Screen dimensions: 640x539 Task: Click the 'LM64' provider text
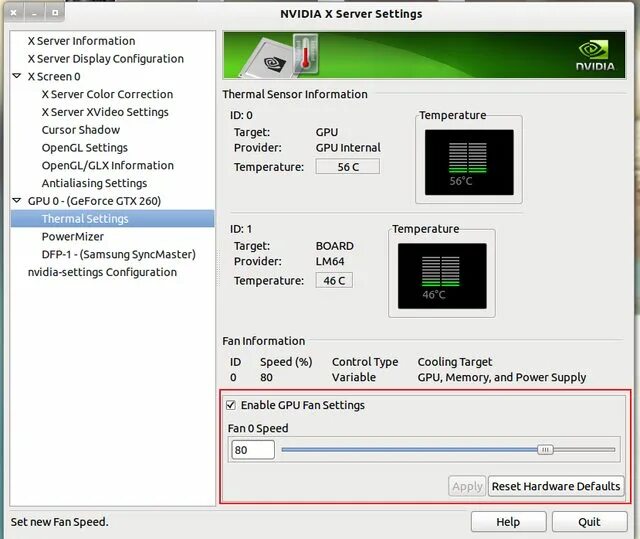click(330, 261)
